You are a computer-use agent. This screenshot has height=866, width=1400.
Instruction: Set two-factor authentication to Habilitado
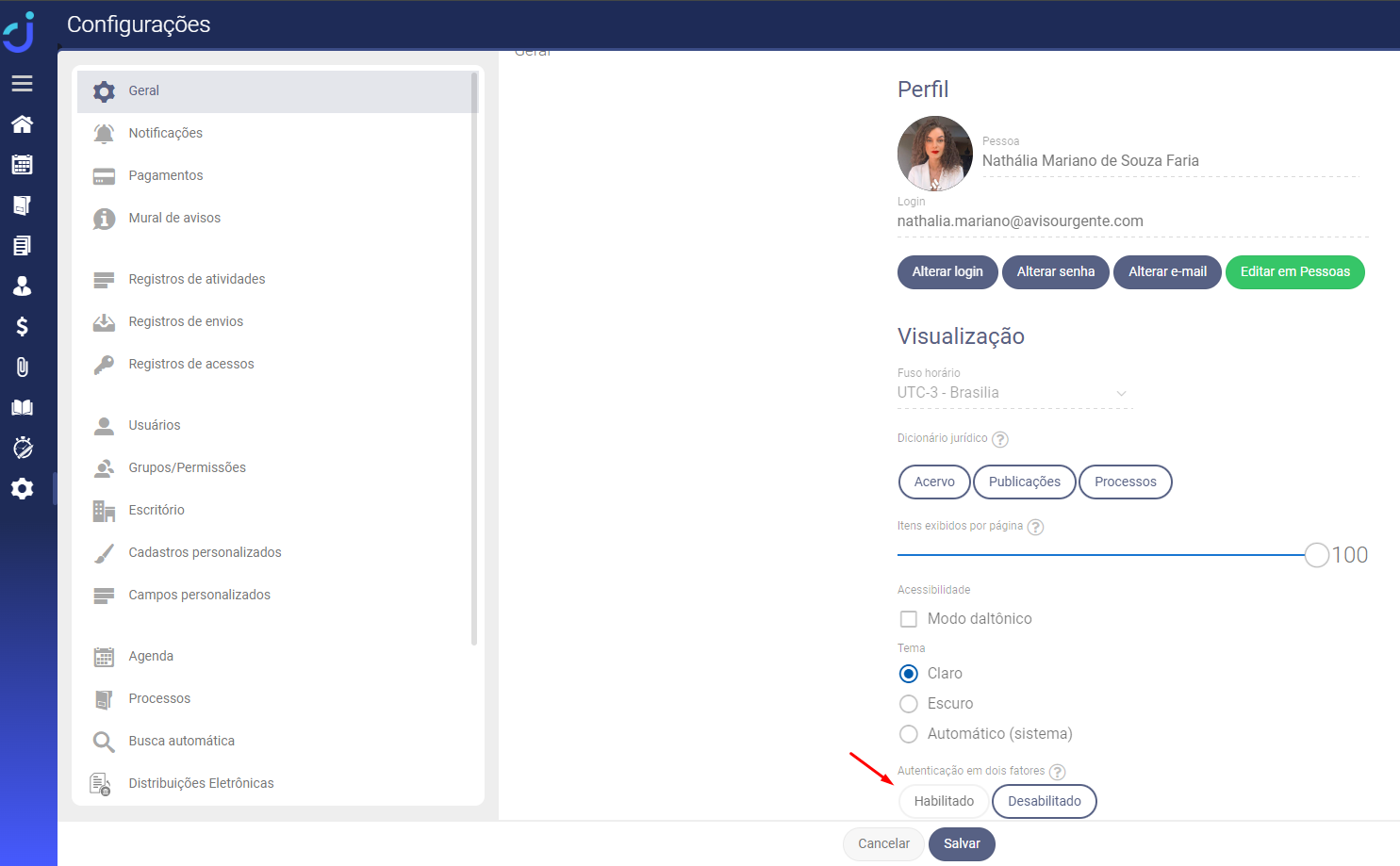[944, 801]
